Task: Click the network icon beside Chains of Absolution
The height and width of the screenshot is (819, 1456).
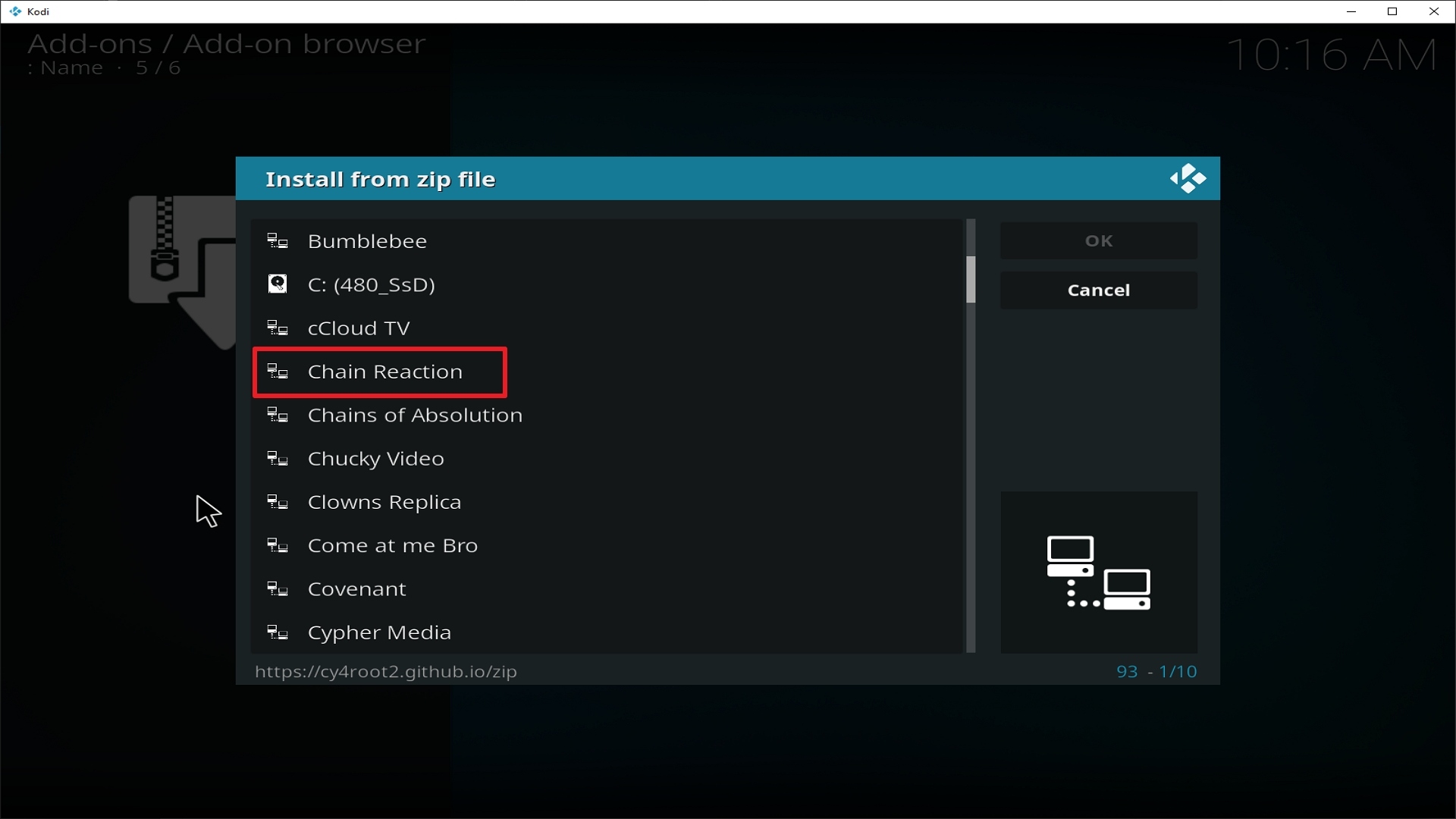Action: (x=278, y=415)
